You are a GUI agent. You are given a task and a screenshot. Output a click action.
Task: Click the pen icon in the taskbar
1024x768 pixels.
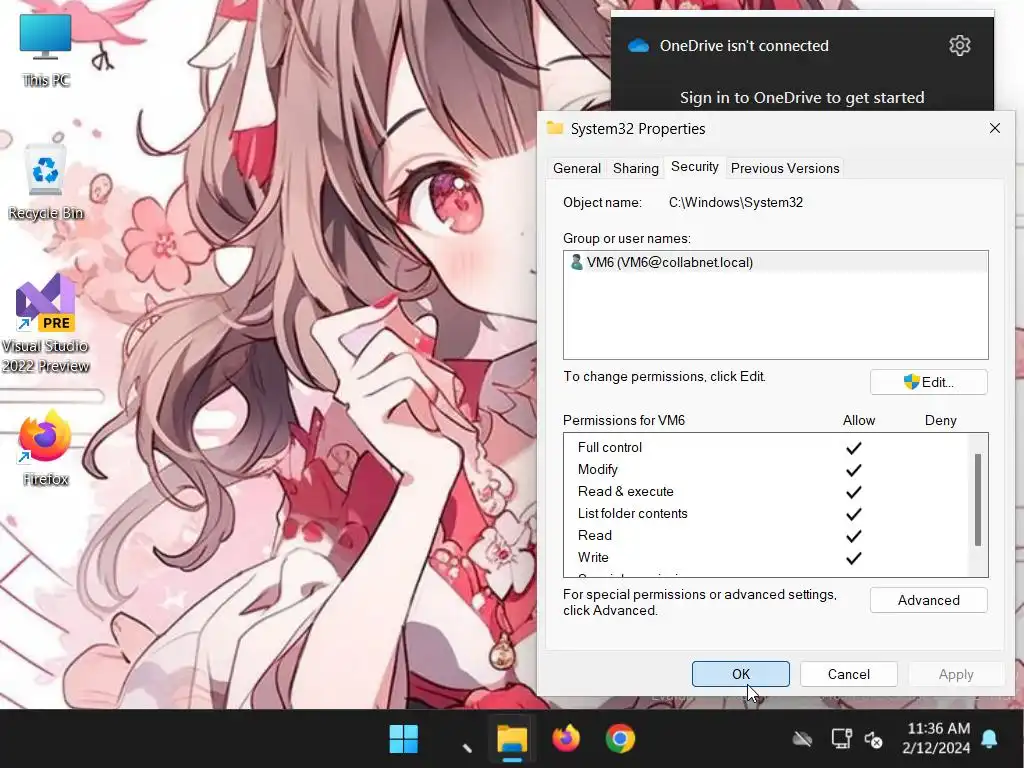point(466,746)
